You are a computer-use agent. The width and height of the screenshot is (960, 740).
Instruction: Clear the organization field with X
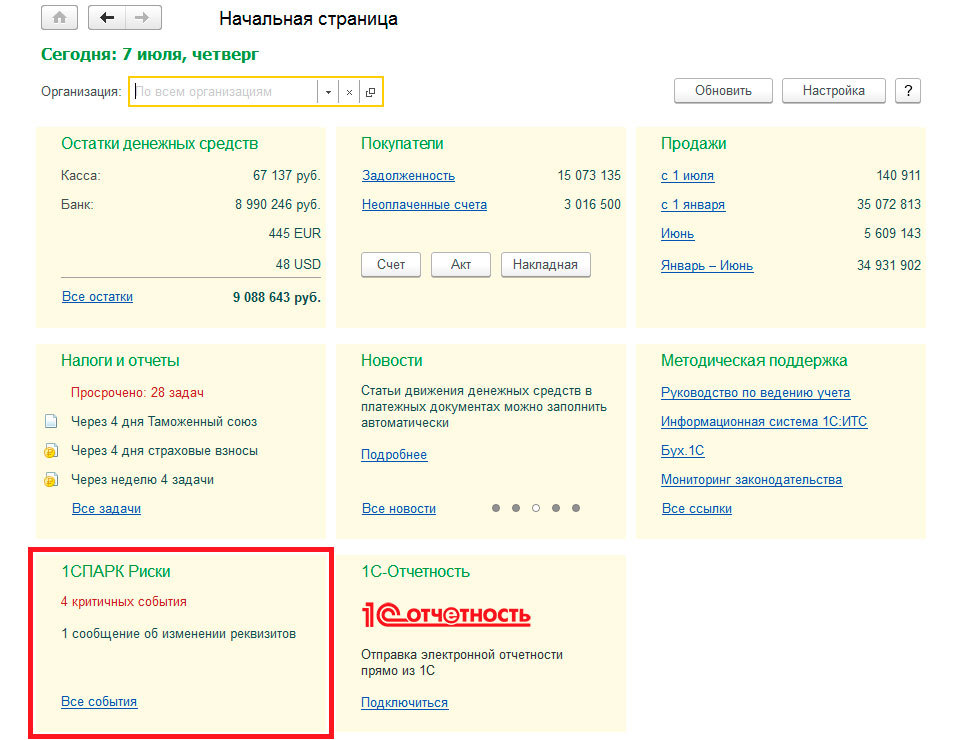point(349,92)
